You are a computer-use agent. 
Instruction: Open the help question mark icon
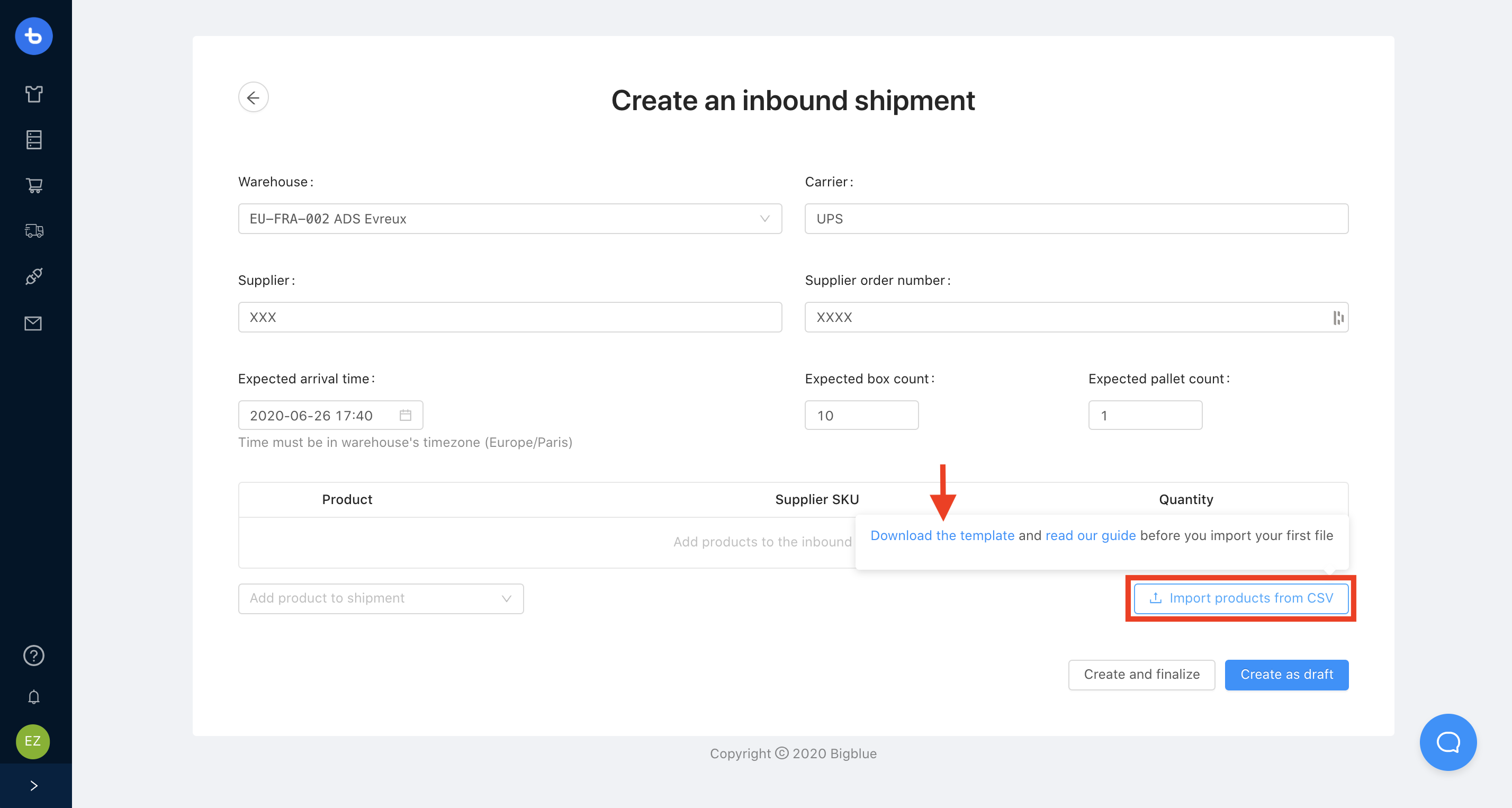coord(33,656)
